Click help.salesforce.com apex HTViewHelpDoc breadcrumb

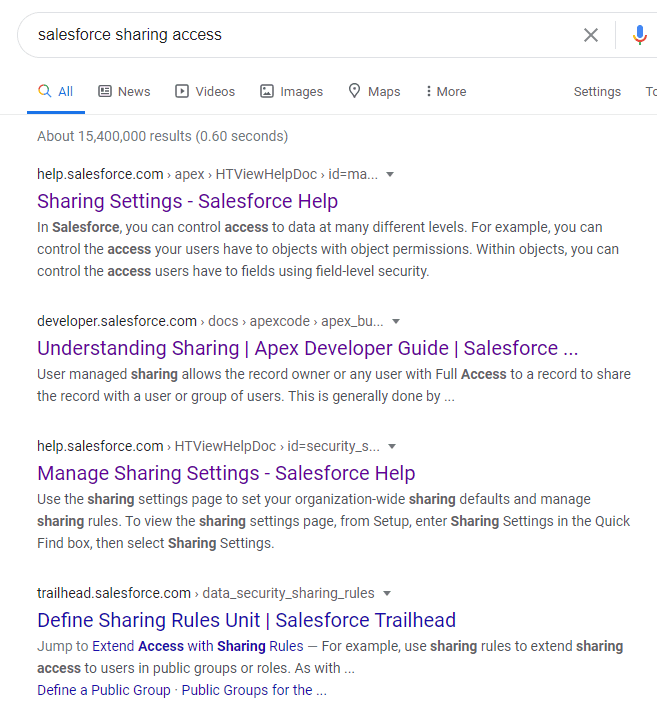click(x=207, y=174)
